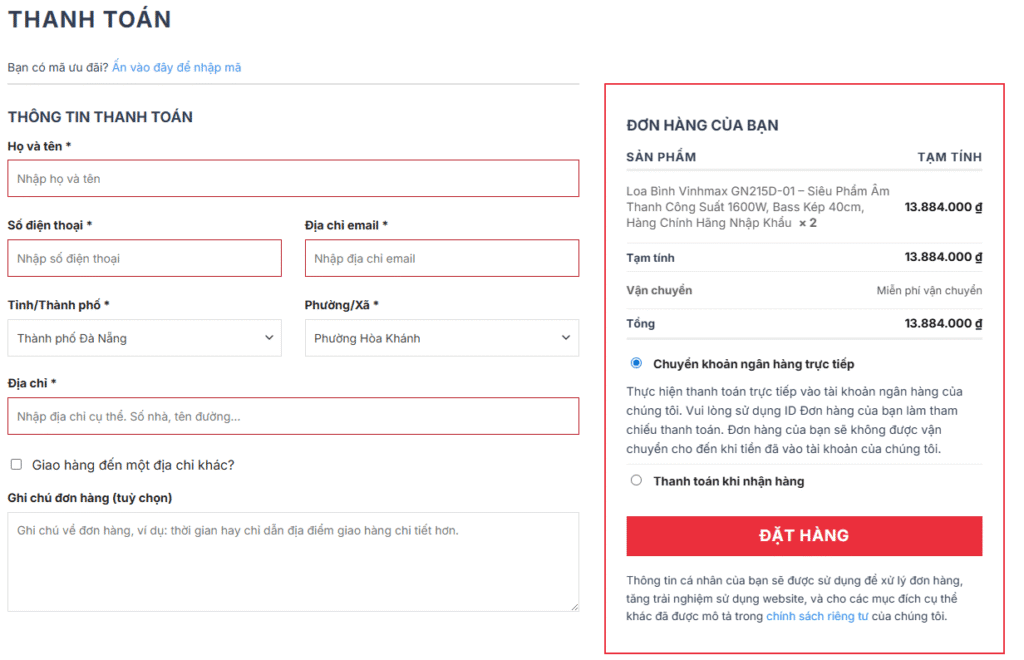Screen dimensions: 1024x660
Task: Click the order notes resize handle
Action: (x=574, y=606)
